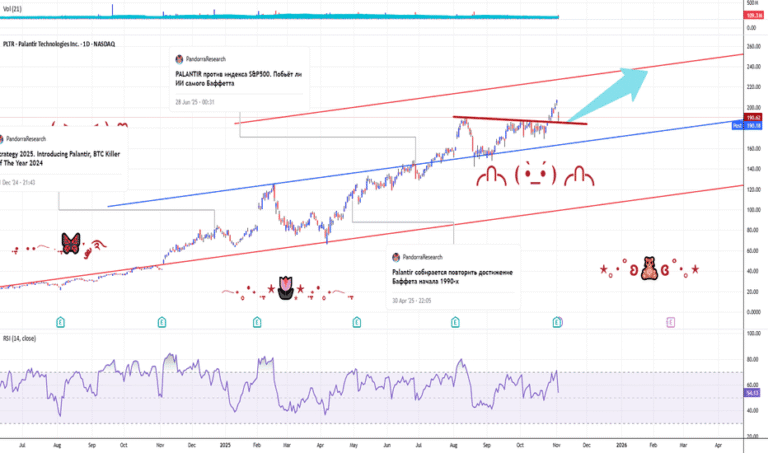Open the 'Introducing Palantir, BTC Killer' idea
The height and width of the screenshot is (453, 768).
[60, 159]
